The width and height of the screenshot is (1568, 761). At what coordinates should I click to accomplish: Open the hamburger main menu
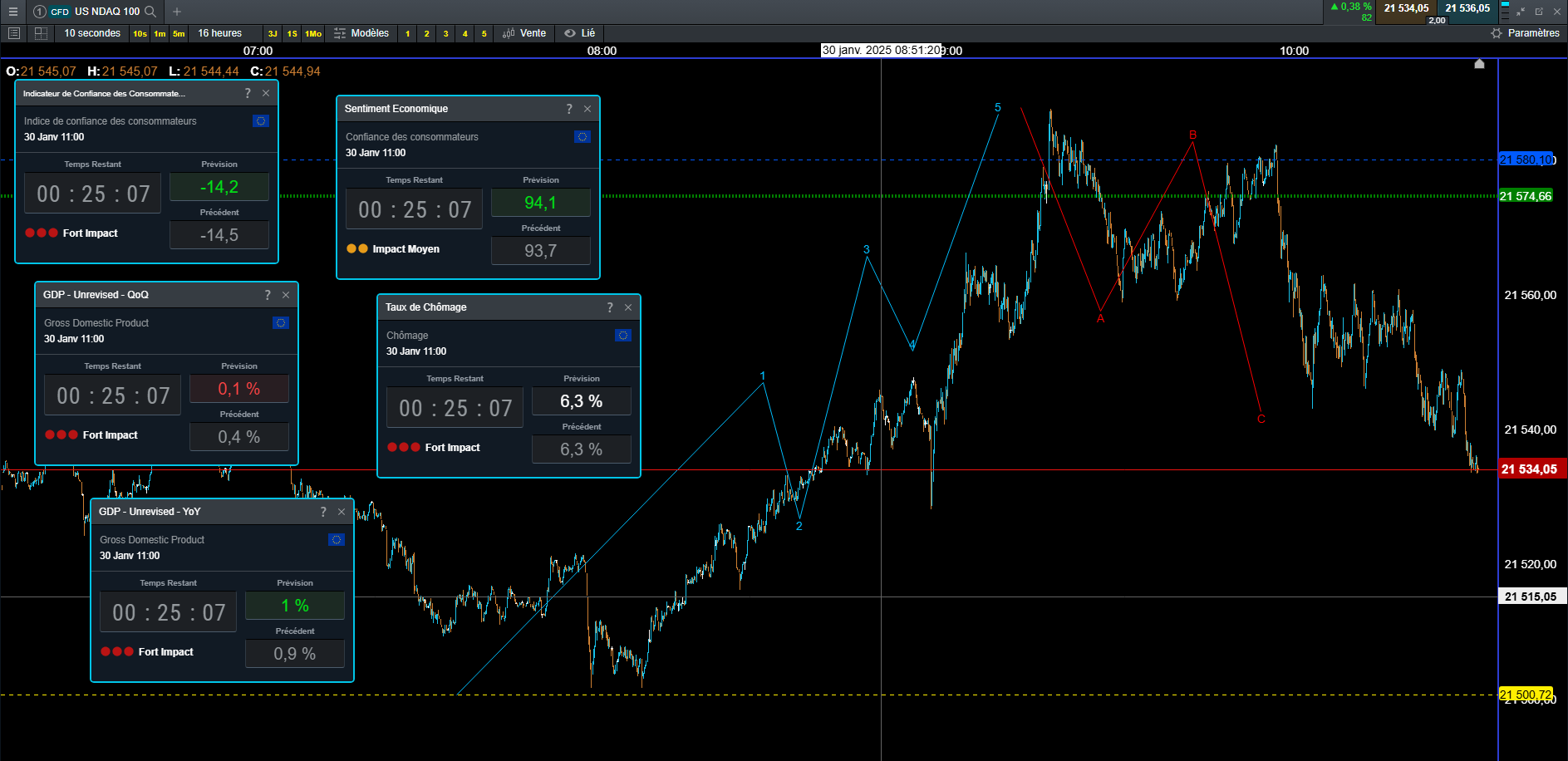tap(12, 12)
